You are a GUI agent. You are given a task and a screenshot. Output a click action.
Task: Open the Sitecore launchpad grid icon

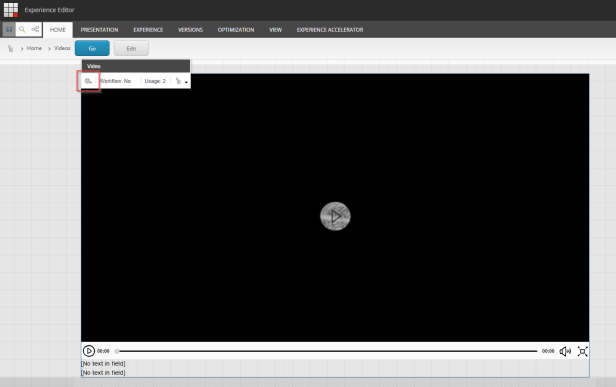click(11, 10)
